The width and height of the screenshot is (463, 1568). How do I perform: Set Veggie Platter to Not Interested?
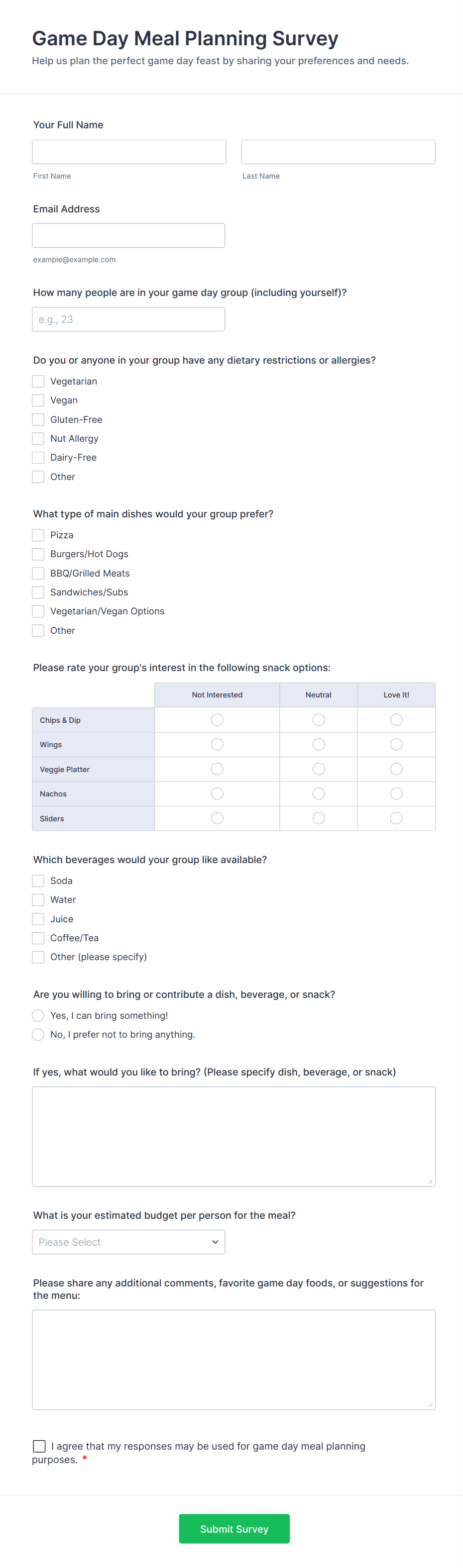click(217, 770)
